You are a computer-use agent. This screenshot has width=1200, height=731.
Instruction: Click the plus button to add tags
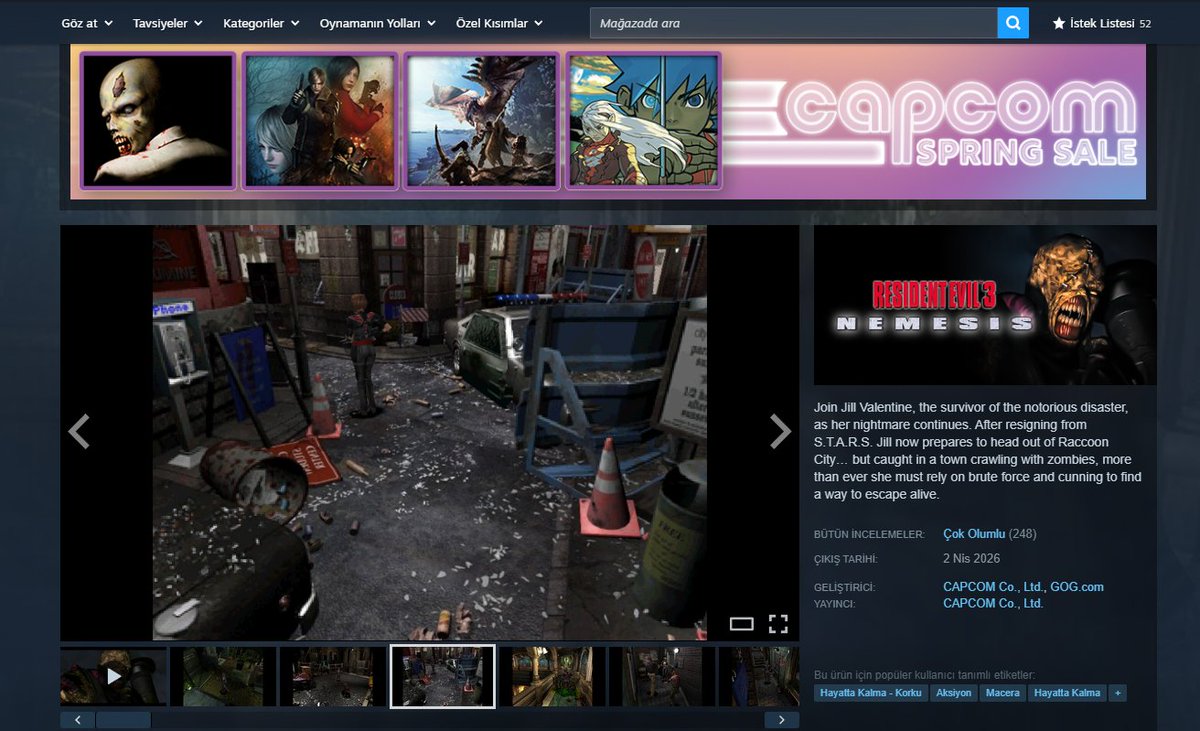[x=1118, y=693]
